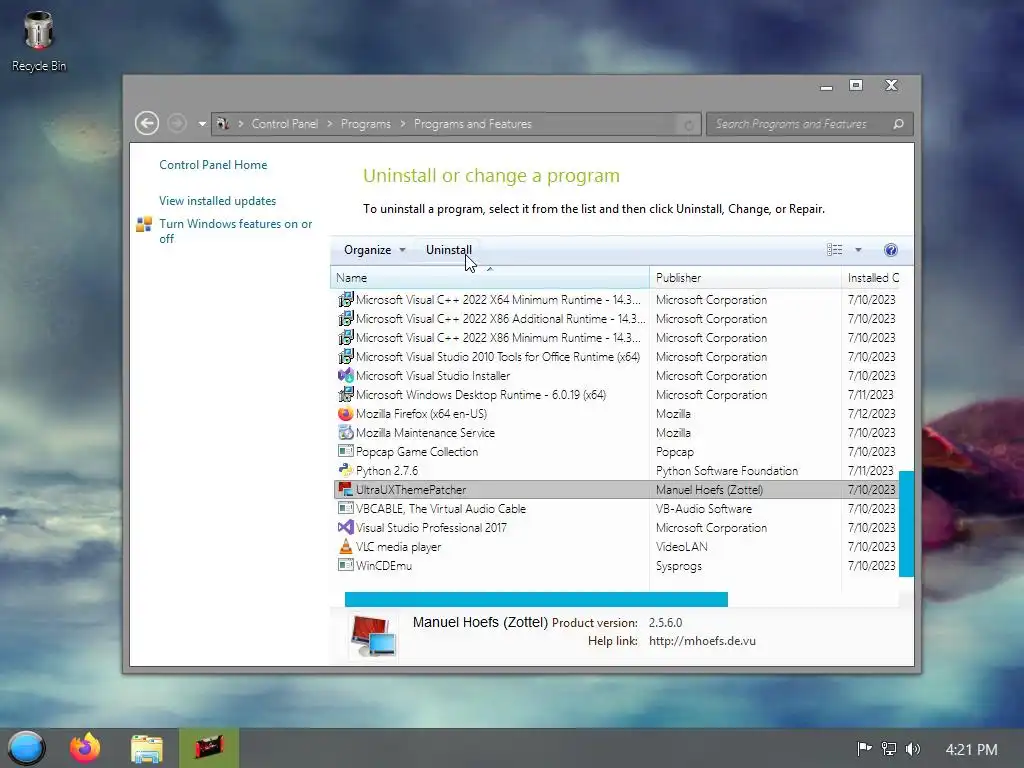Select the Microsoft Visual Studio Installer icon
This screenshot has height=768, width=1024.
[x=345, y=376]
